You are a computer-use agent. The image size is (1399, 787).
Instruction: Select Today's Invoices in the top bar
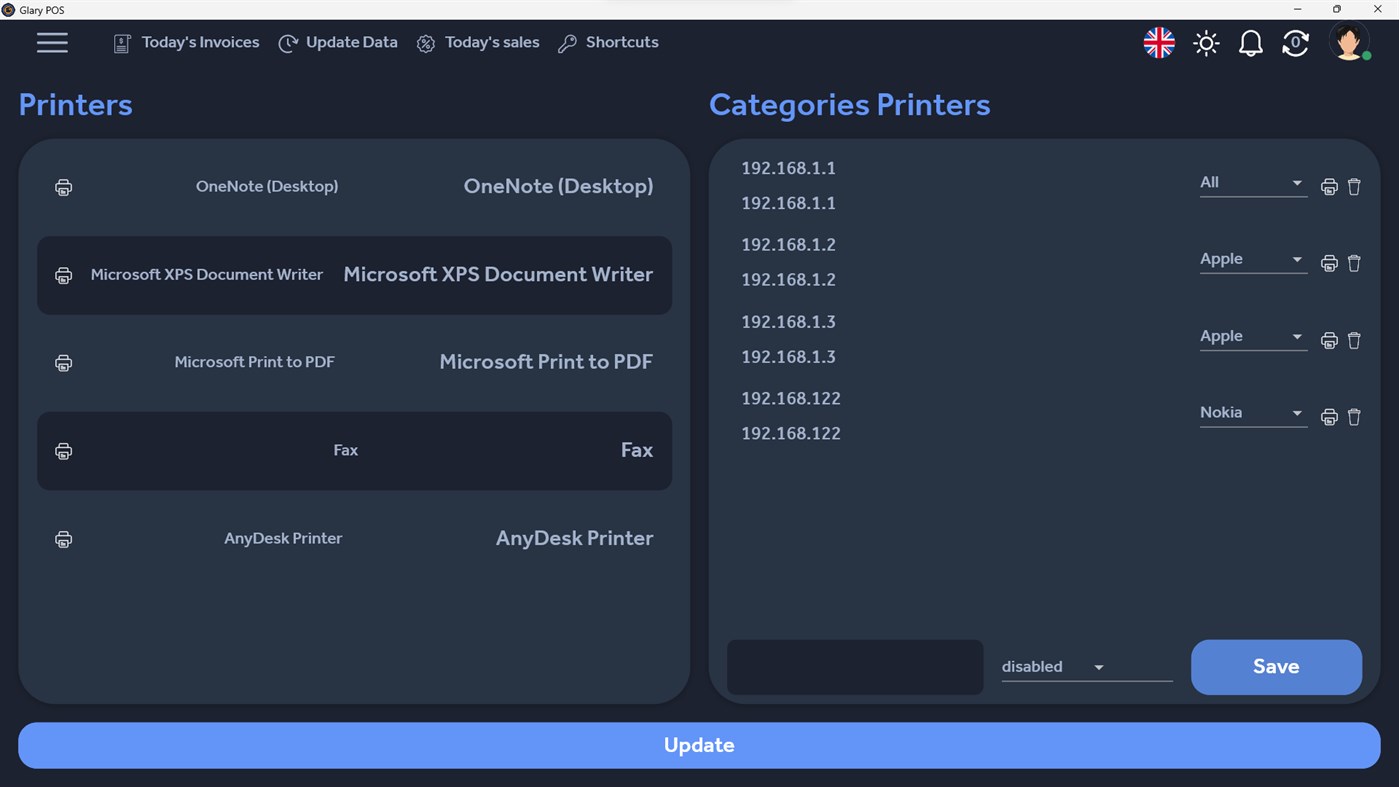185,42
